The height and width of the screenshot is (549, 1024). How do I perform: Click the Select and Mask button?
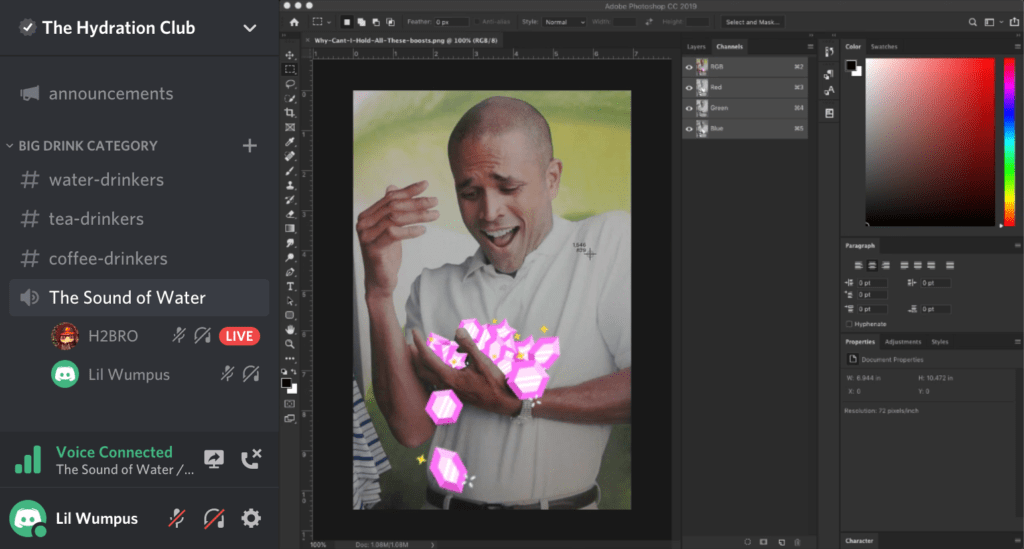753,21
